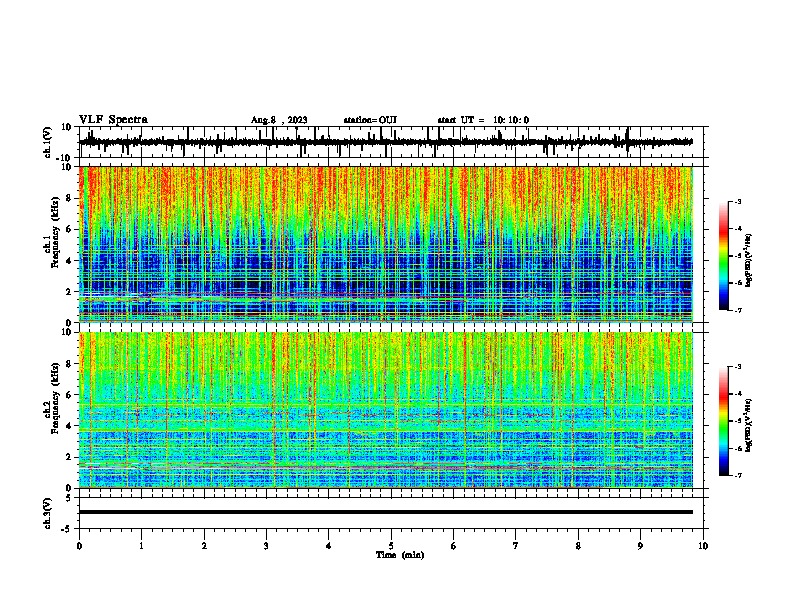Click time axis tick label "4"
The height and width of the screenshot is (612, 792).
tap(329, 546)
